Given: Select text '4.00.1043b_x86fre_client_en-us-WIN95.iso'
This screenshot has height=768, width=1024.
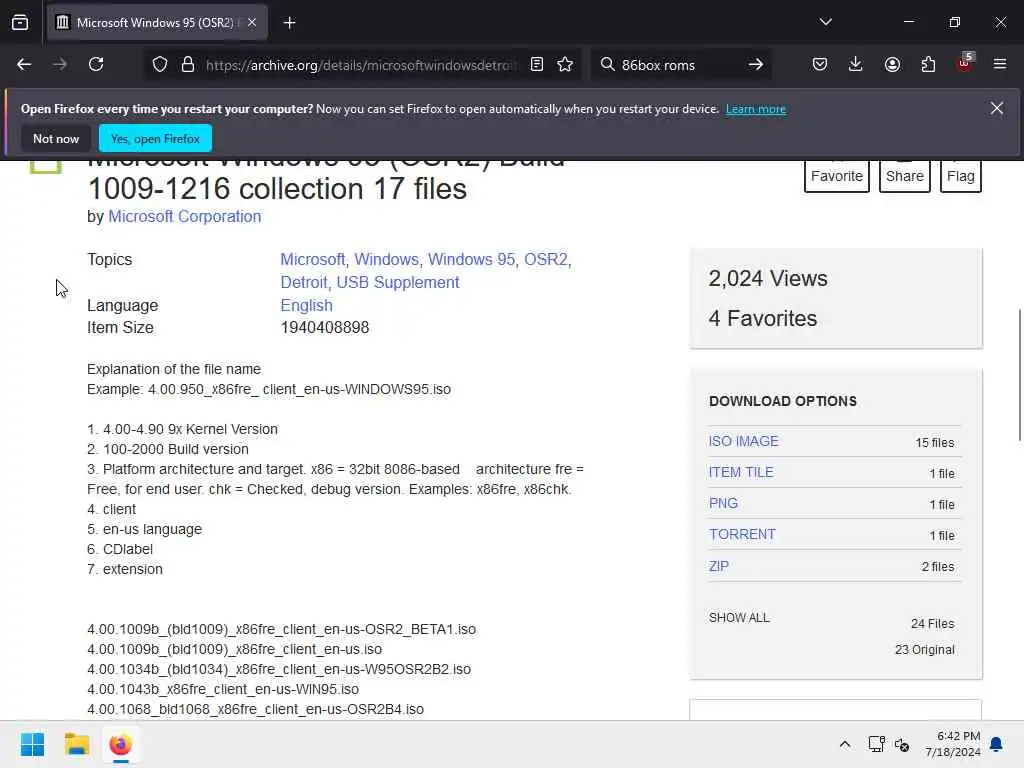Looking at the screenshot, I should pyautogui.click(x=223, y=689).
